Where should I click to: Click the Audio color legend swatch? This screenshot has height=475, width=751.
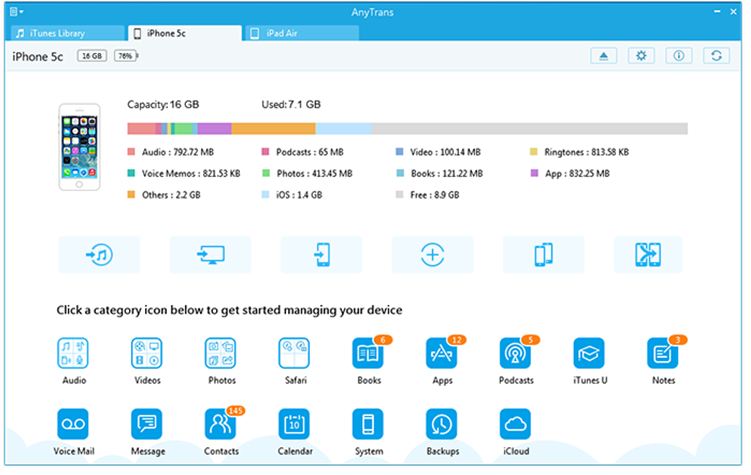131,152
